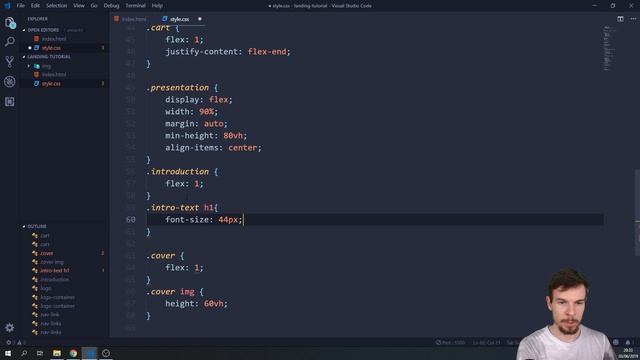Open the Extensions view in activity bar
This screenshot has width=640, height=360.
click(x=10, y=102)
